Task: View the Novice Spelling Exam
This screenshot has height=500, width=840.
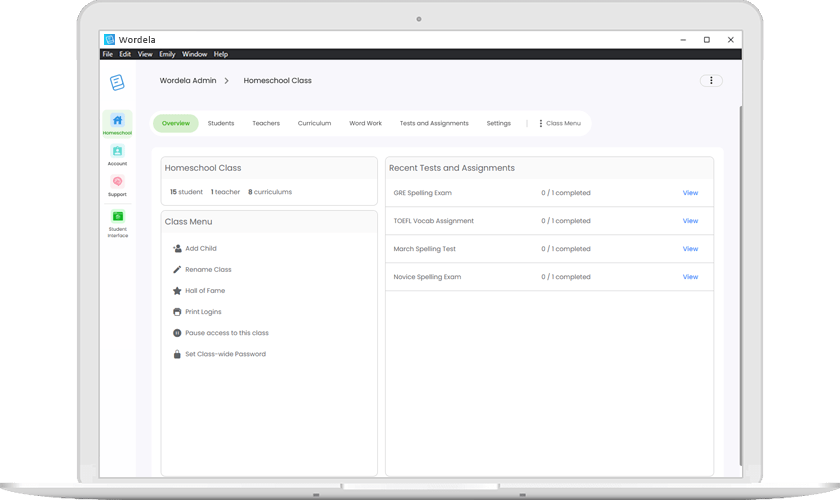Action: [690, 277]
